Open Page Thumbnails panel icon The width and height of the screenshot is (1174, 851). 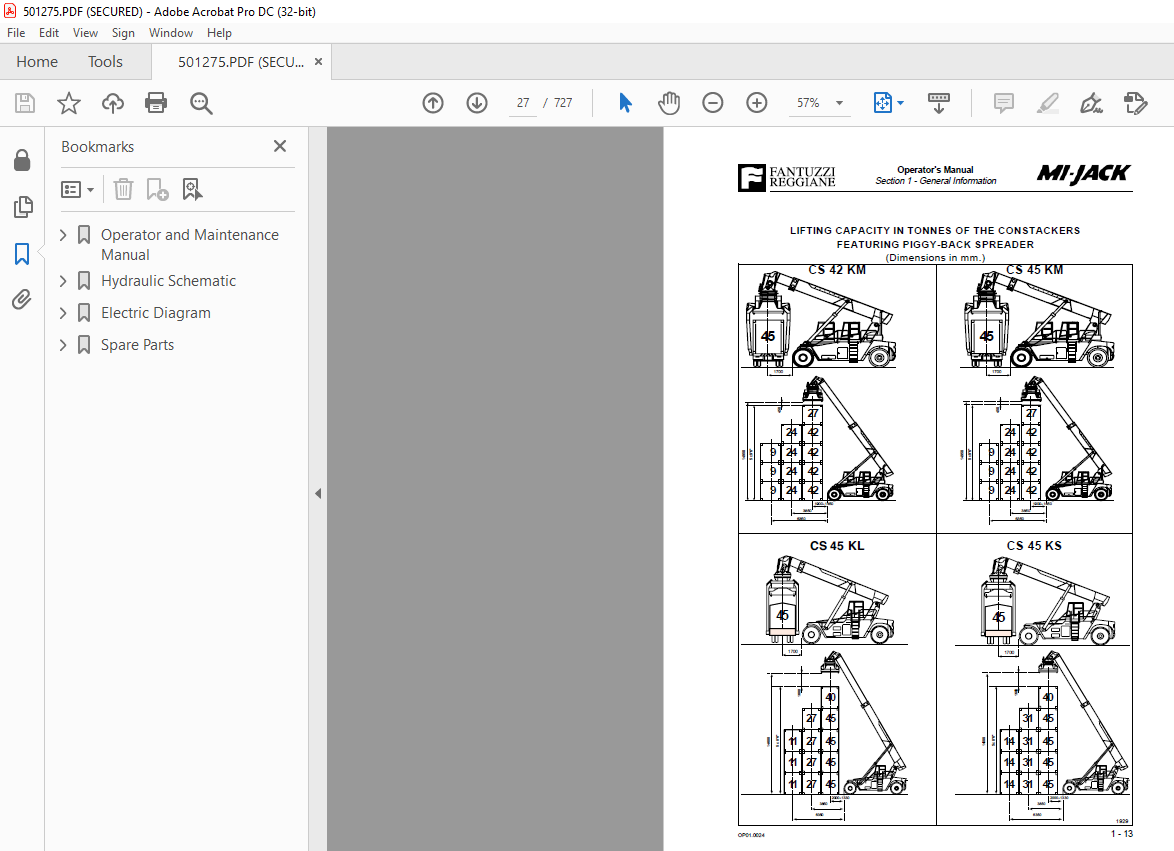[x=22, y=207]
